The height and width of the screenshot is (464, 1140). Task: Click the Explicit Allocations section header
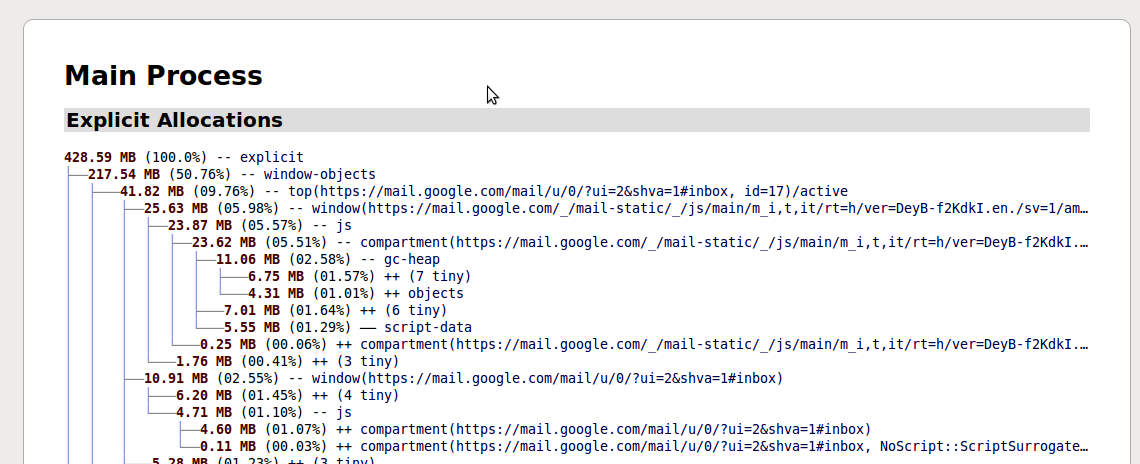pos(175,120)
